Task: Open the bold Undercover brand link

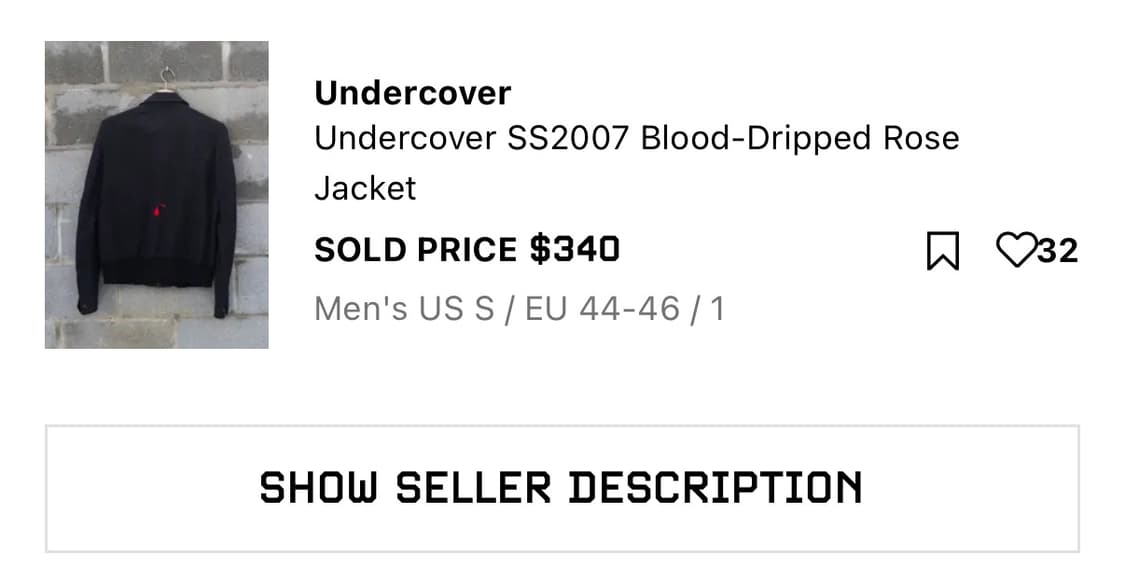Action: click(x=412, y=93)
